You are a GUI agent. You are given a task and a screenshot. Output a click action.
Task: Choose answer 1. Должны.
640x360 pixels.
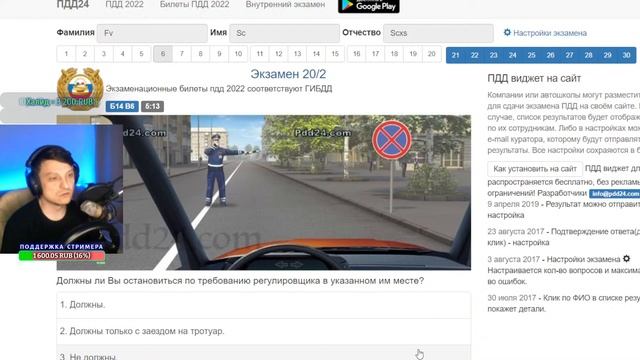[264, 305]
